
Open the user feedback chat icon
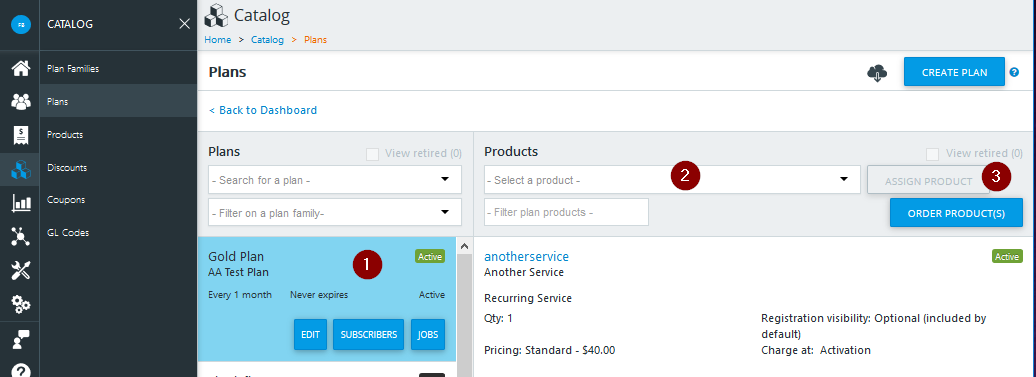tap(21, 338)
